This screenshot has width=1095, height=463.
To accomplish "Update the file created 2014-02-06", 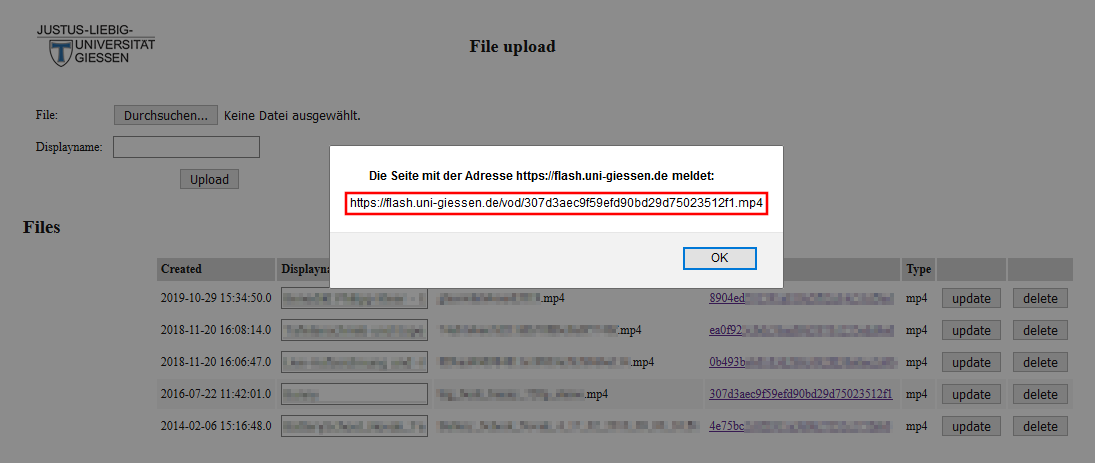I will pyautogui.click(x=971, y=426).
